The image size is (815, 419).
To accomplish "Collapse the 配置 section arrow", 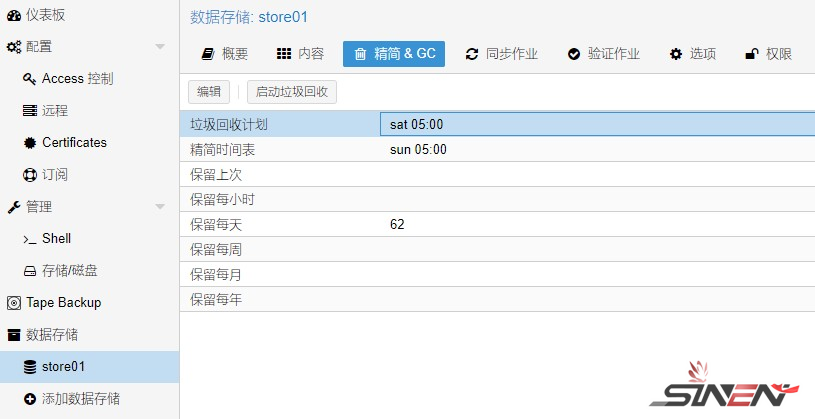I will tap(160, 47).
